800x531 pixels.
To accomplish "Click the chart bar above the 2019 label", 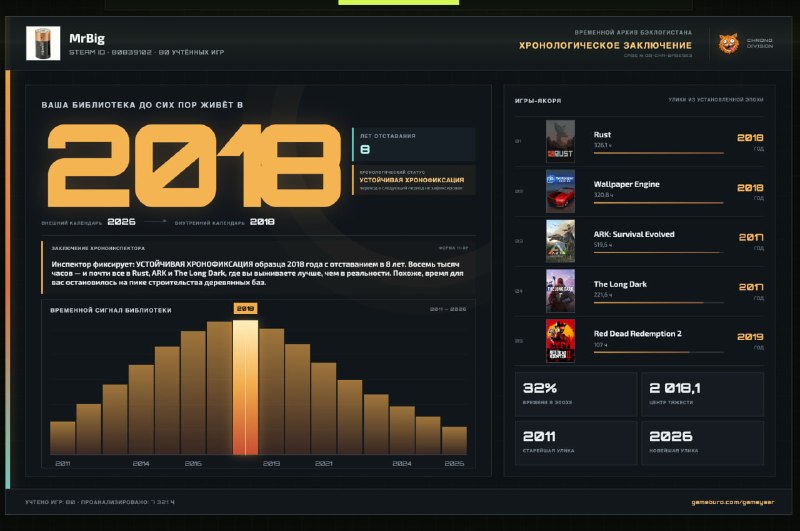I will [271, 391].
